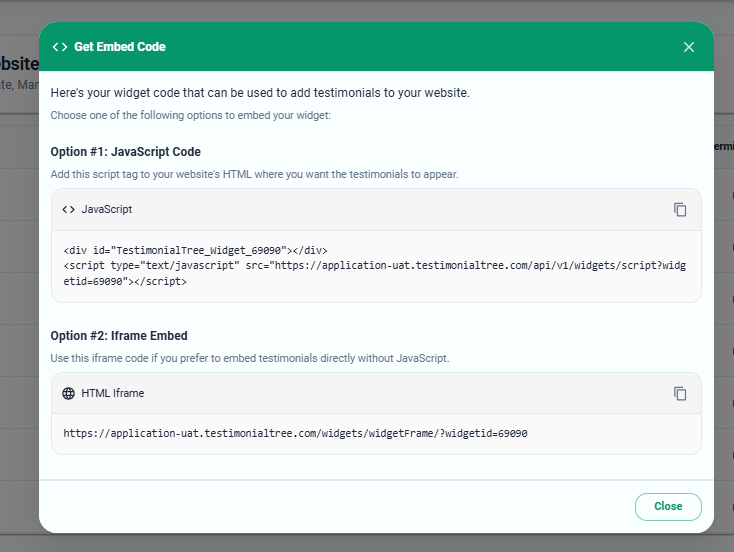The image size is (734, 552).
Task: Click the HTML Iframe label in snippet header
Action: 113,394
